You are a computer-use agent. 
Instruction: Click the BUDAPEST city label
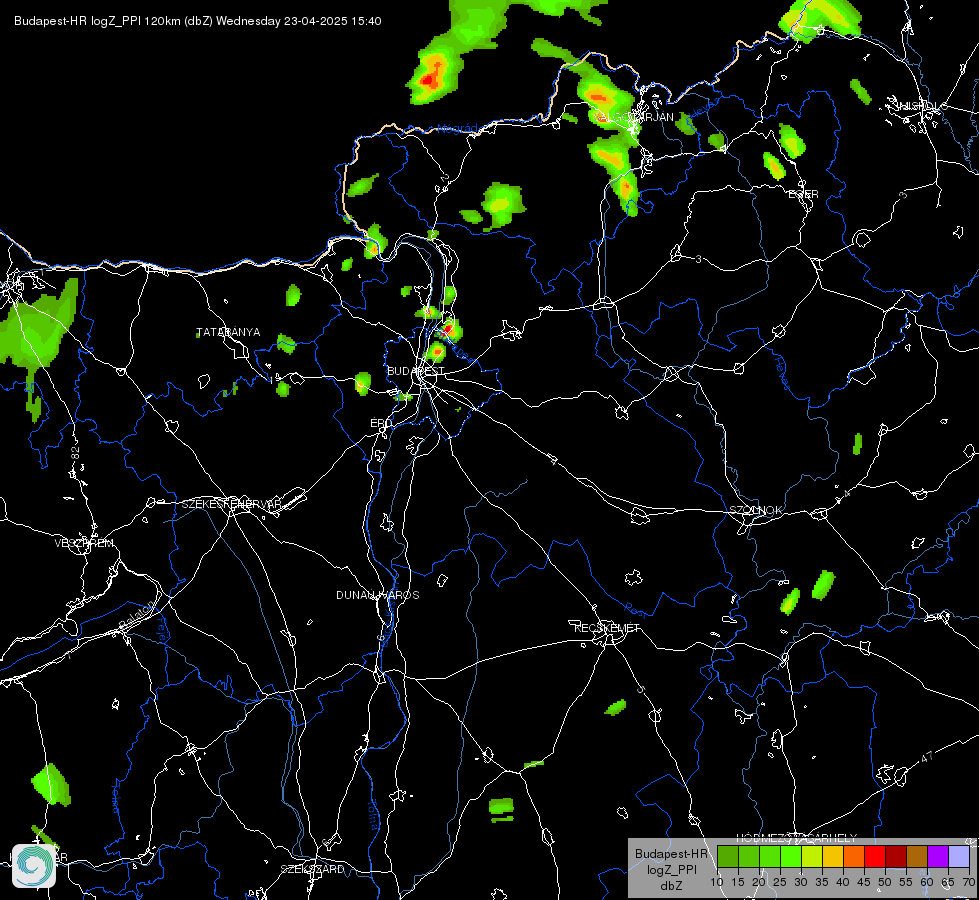[x=416, y=371]
